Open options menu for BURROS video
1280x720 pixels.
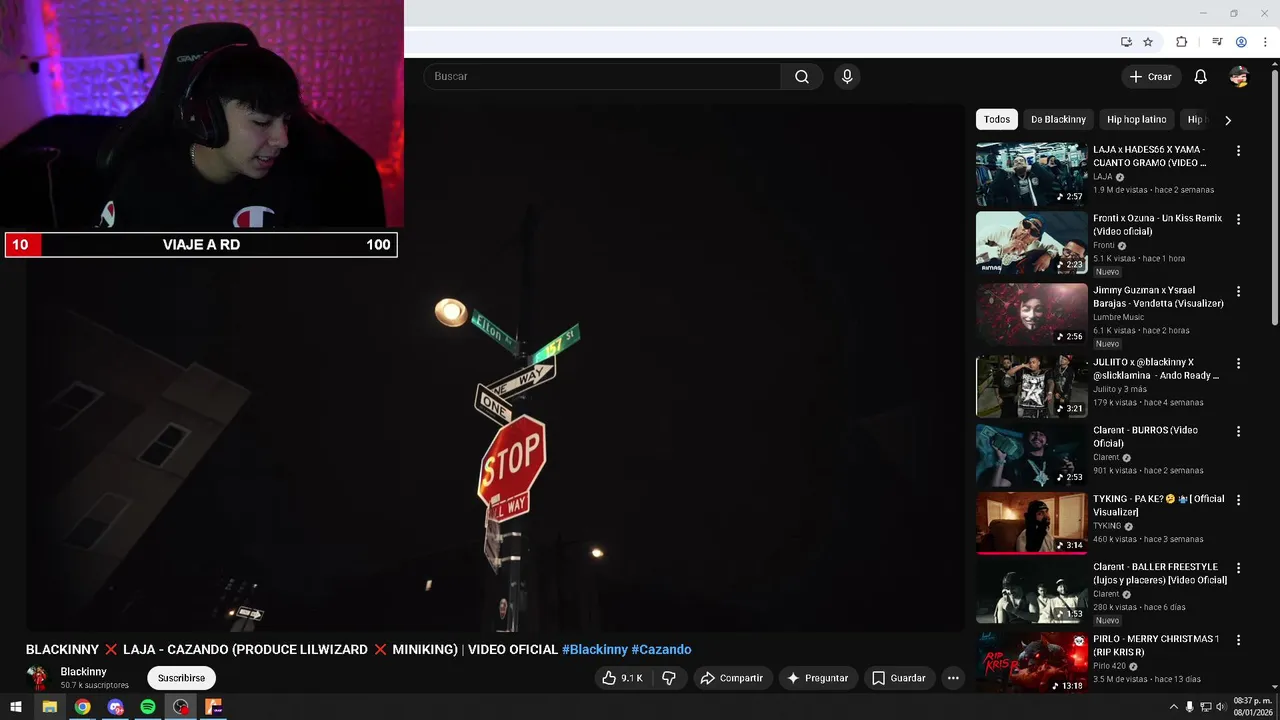click(x=1238, y=431)
